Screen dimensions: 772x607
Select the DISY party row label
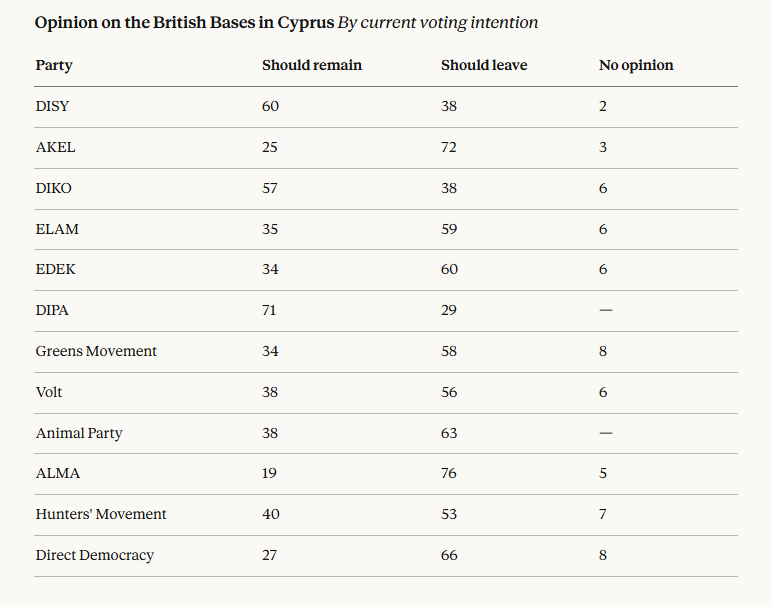click(x=52, y=106)
